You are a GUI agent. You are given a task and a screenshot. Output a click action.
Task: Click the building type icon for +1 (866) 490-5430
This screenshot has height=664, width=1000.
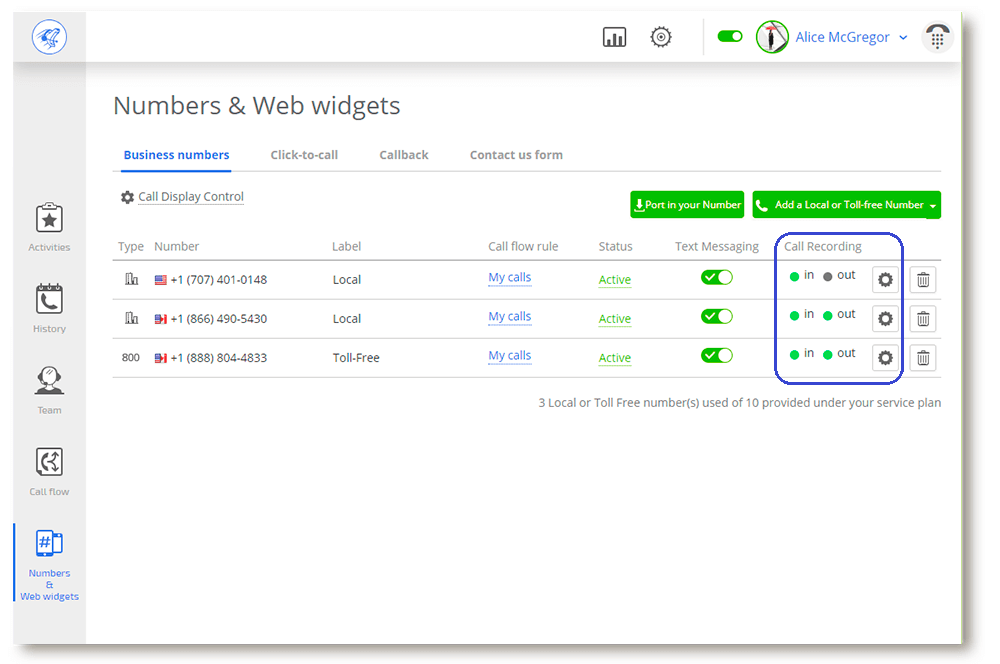pyautogui.click(x=131, y=318)
